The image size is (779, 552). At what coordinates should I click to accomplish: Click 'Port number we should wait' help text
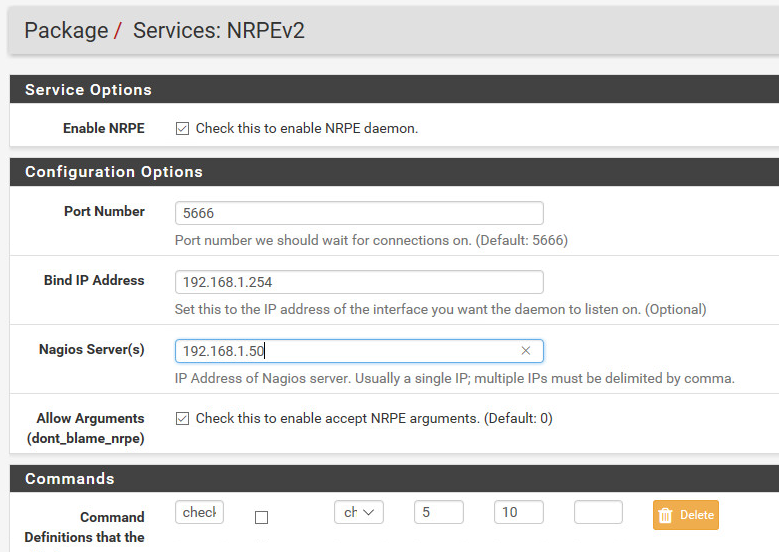[x=371, y=240]
